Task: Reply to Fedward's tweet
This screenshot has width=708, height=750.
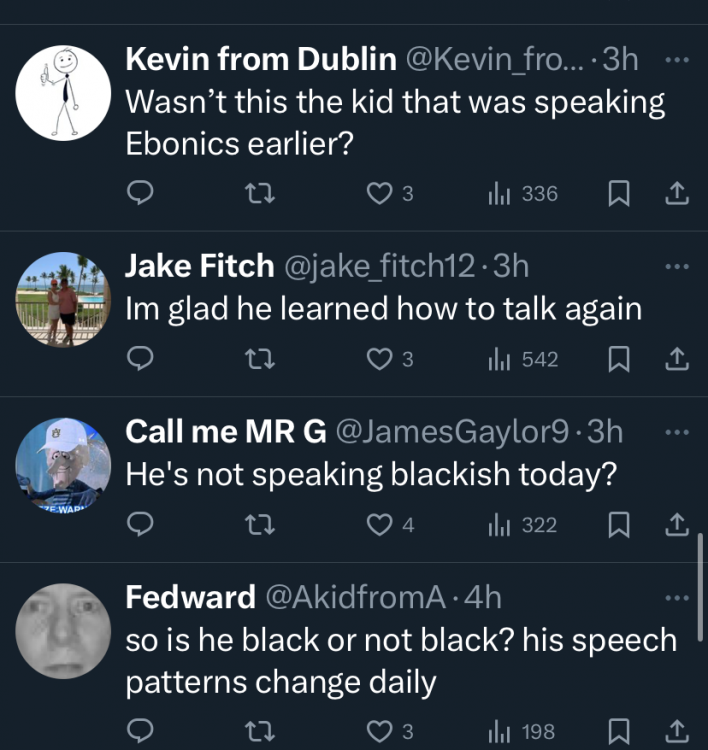Action: (x=141, y=733)
